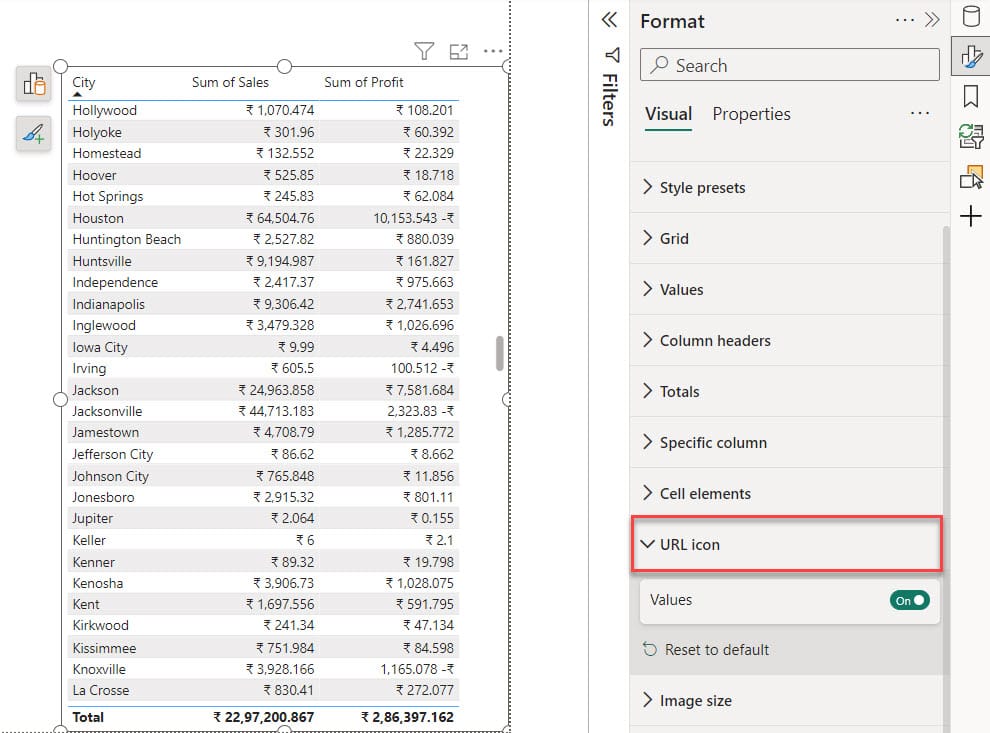
Task: Switch to the Visual tab
Action: point(669,114)
